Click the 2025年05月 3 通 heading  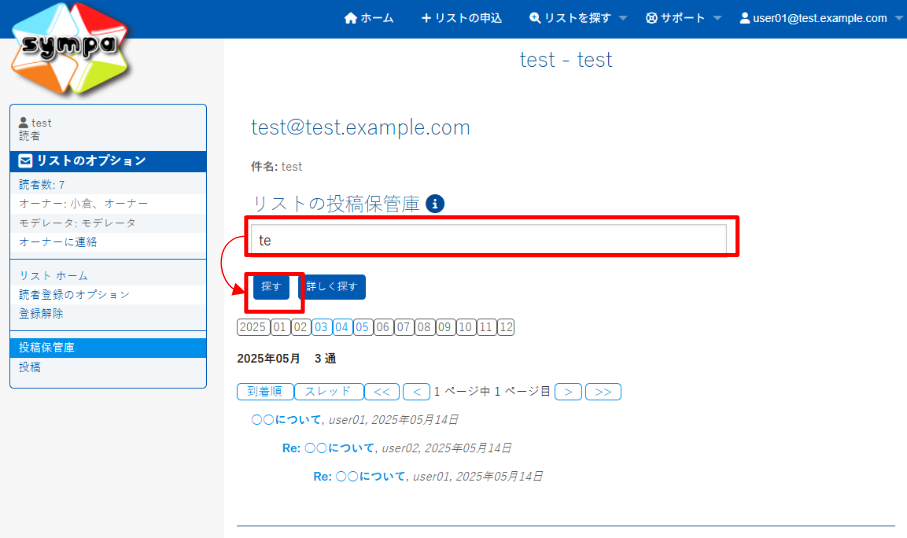[287, 359]
